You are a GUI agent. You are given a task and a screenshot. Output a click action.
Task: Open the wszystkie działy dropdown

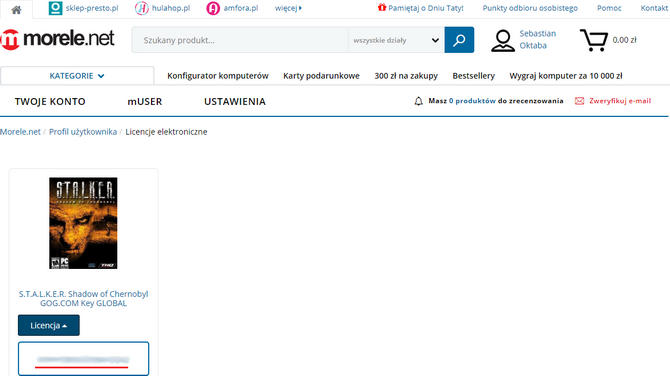pos(396,40)
